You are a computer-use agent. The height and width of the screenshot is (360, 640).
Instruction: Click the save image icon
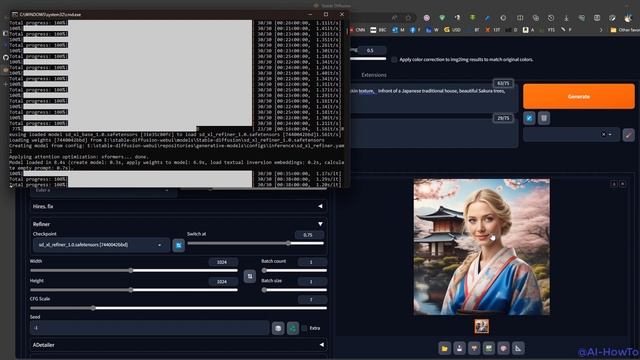click(459, 348)
